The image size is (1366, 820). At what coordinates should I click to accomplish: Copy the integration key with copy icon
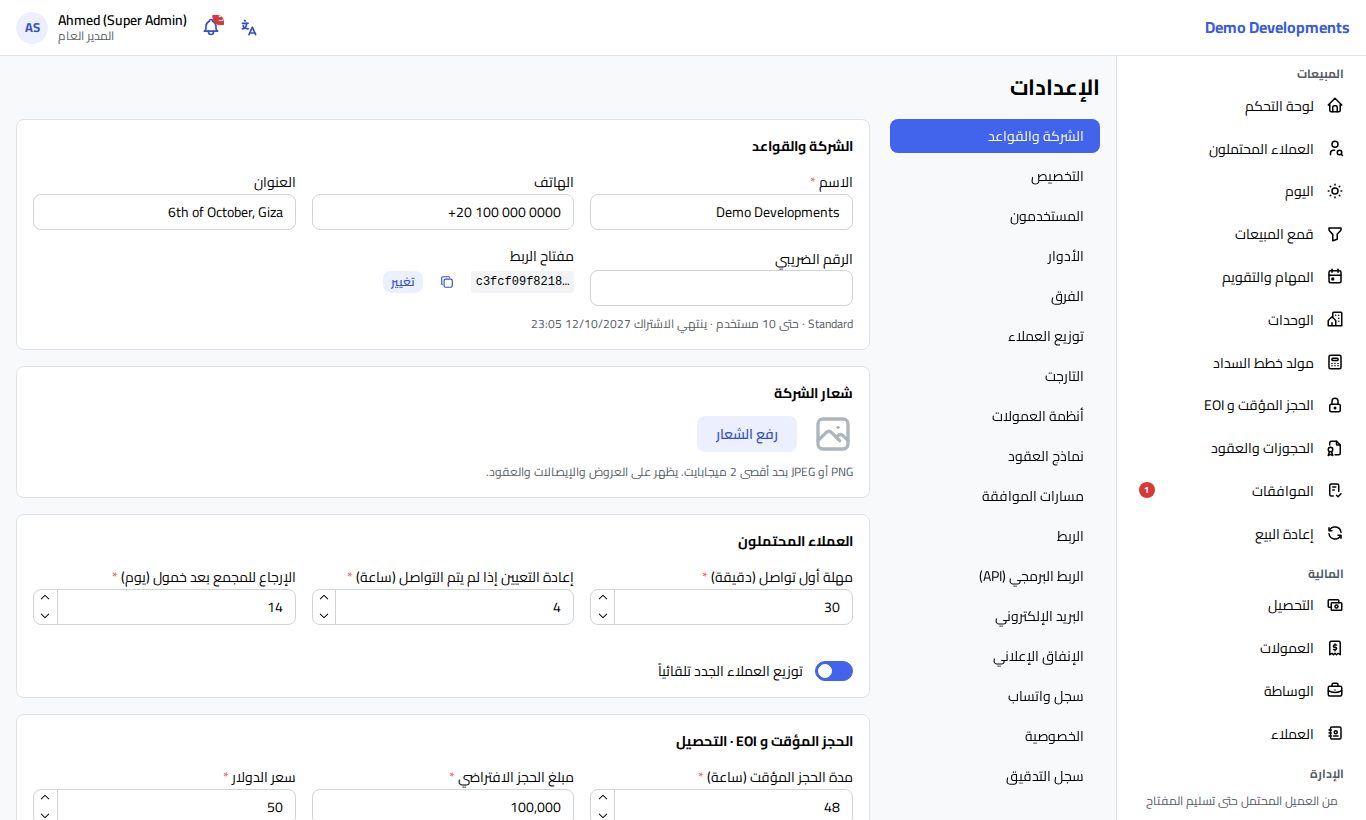[x=447, y=282]
